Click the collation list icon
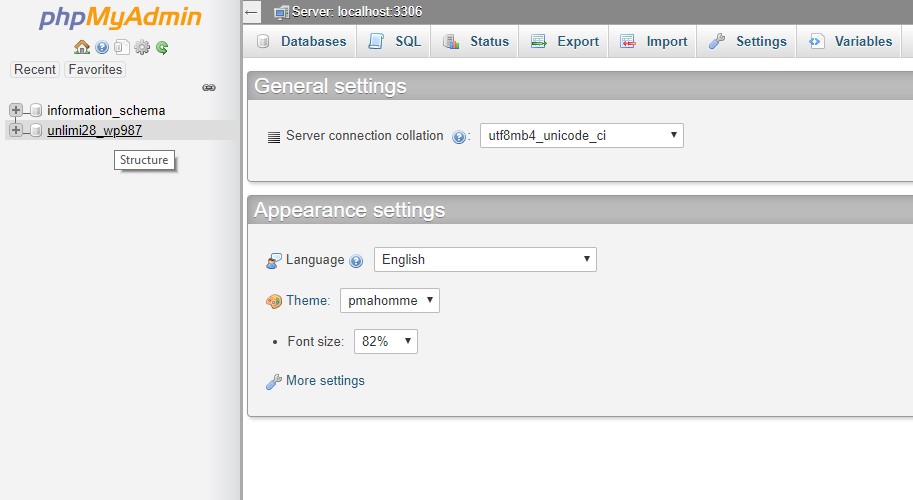 pyautogui.click(x=274, y=137)
